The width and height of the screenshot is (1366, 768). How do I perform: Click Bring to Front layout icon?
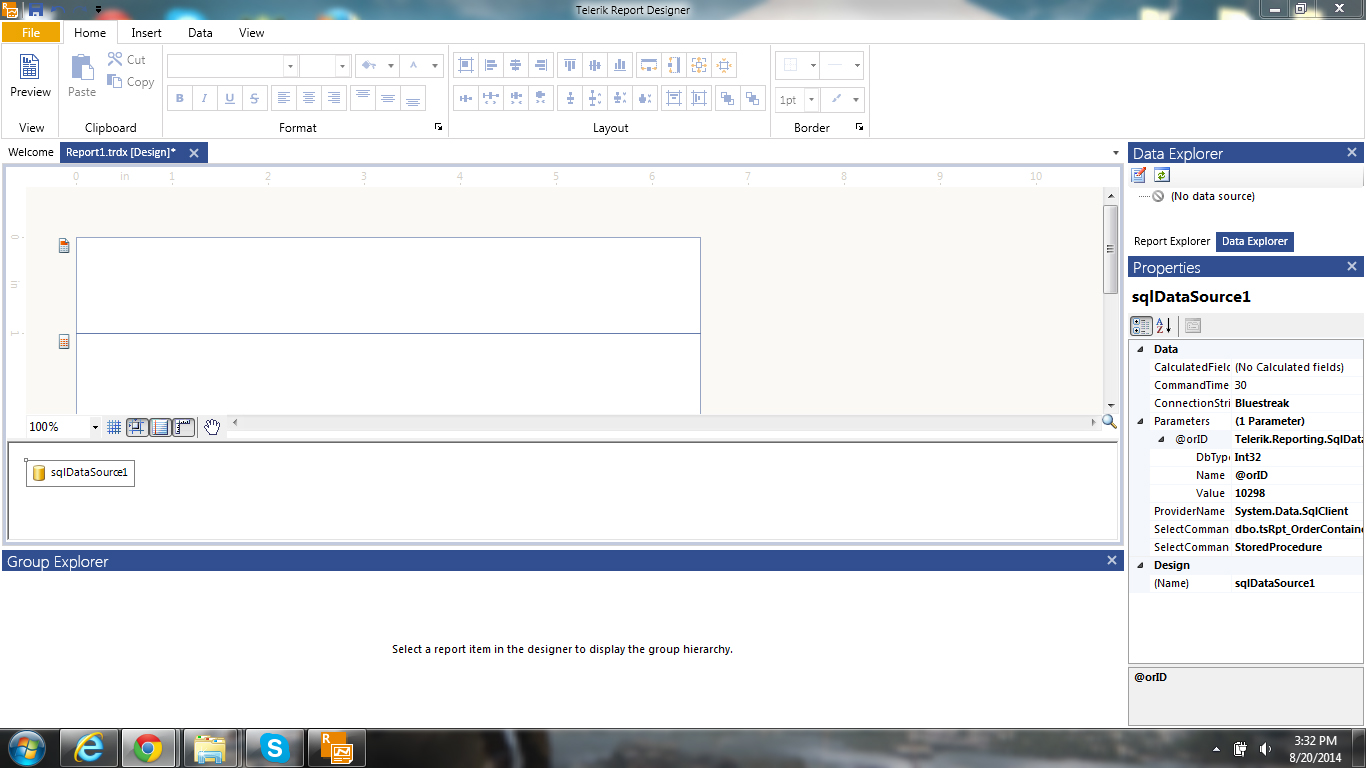click(x=726, y=98)
